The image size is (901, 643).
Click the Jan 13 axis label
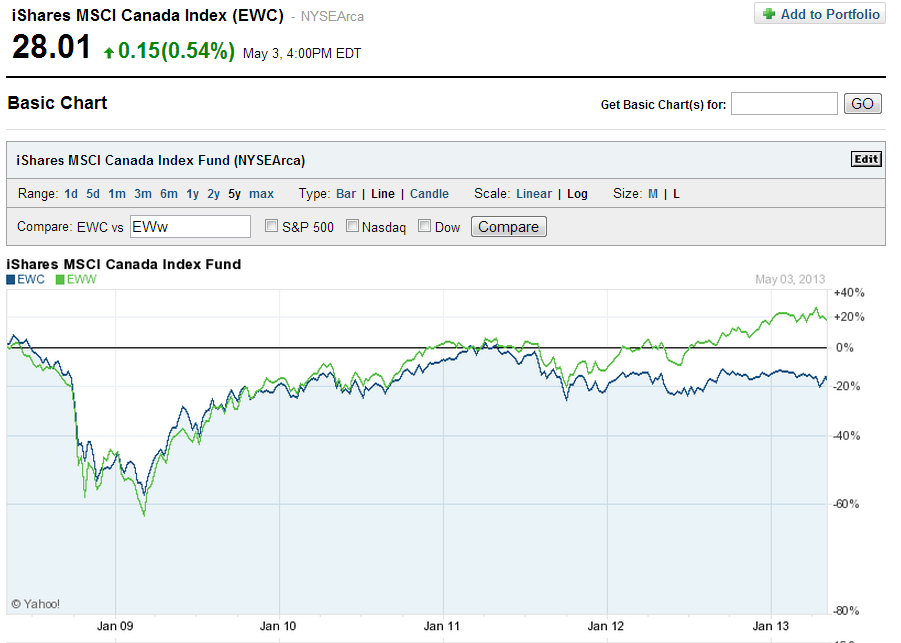pos(771,626)
